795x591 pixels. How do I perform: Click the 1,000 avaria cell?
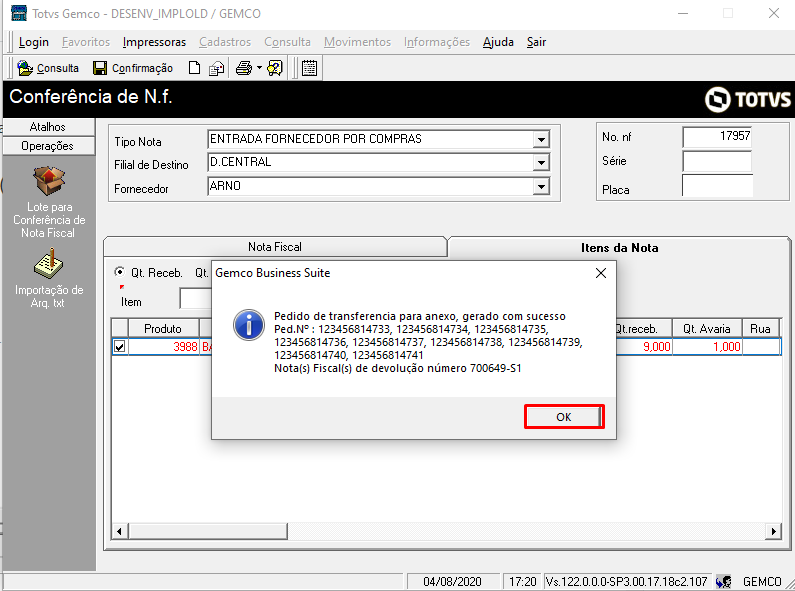click(707, 347)
